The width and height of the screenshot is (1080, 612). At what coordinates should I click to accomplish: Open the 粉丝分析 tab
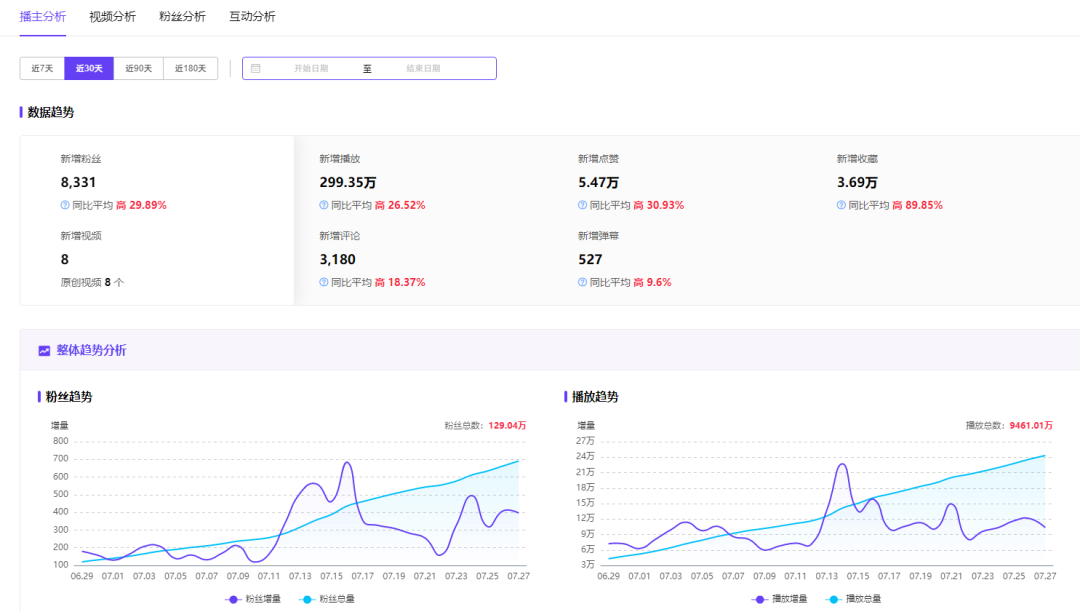[182, 17]
